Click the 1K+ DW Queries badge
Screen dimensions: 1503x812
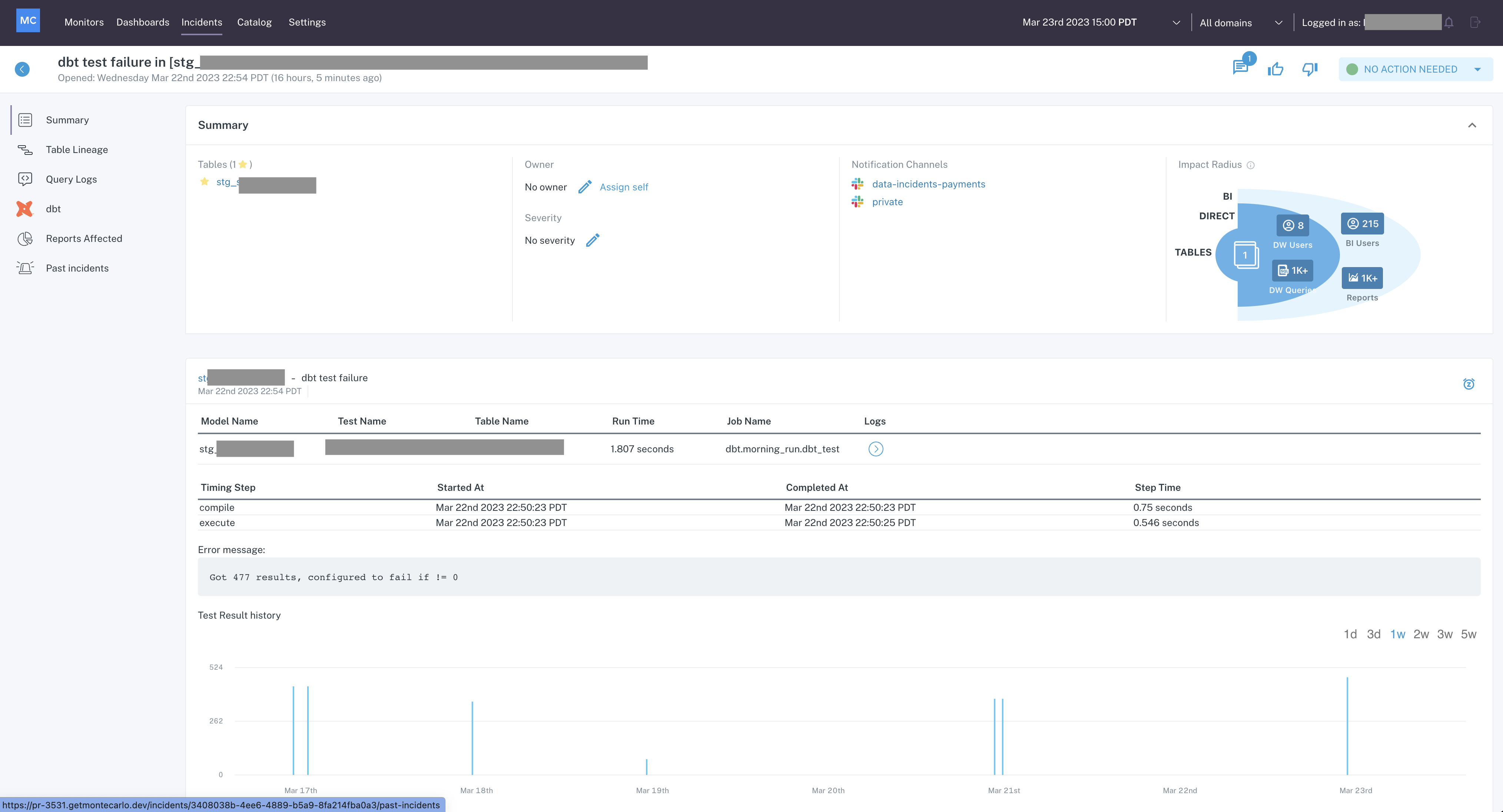[x=1293, y=270]
